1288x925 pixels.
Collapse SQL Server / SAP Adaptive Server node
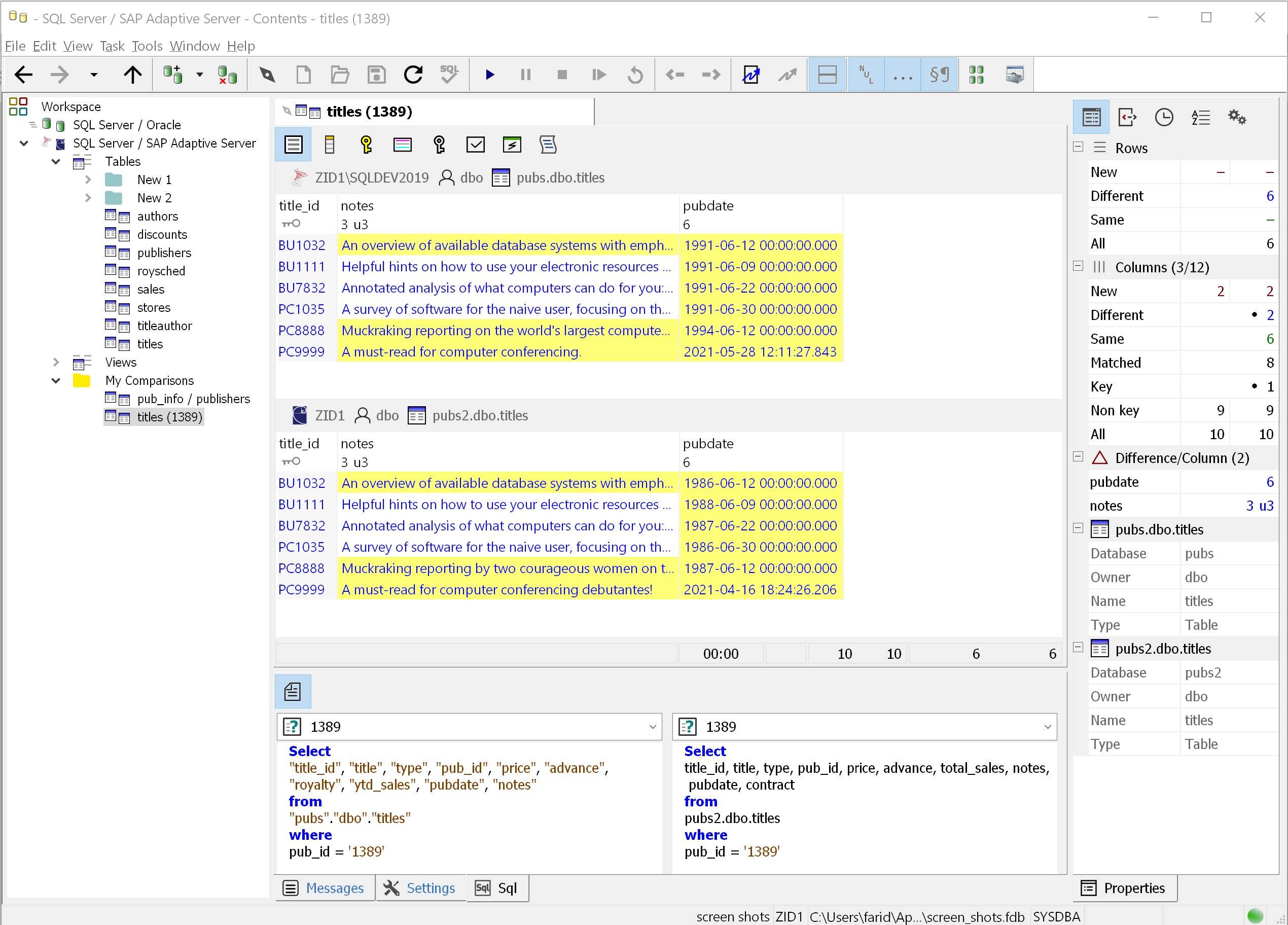[24, 143]
